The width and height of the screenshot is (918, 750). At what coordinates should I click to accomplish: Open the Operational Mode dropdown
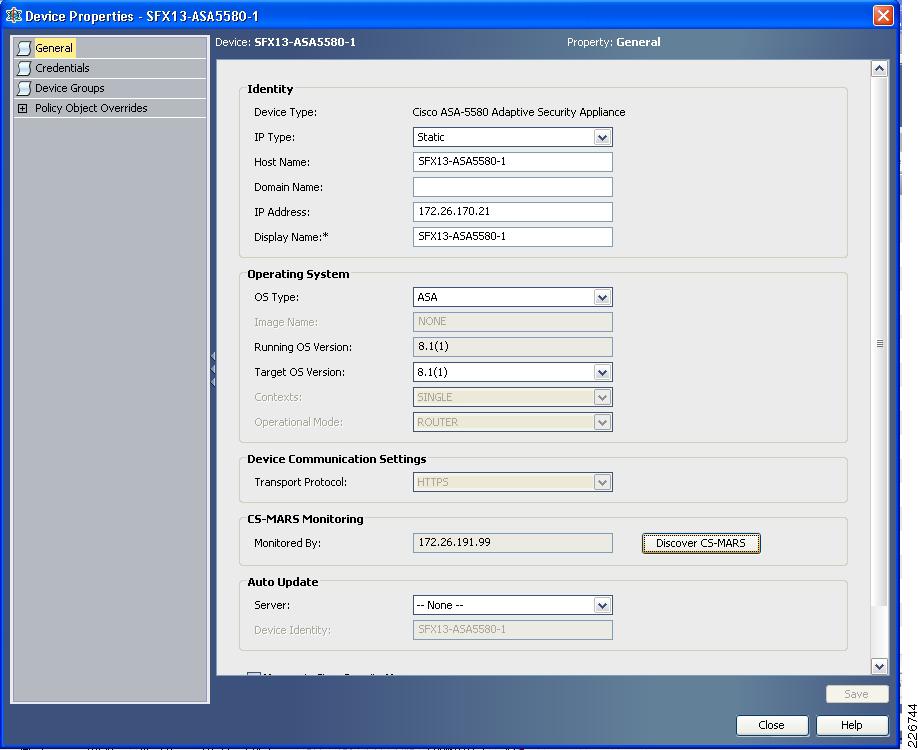602,423
